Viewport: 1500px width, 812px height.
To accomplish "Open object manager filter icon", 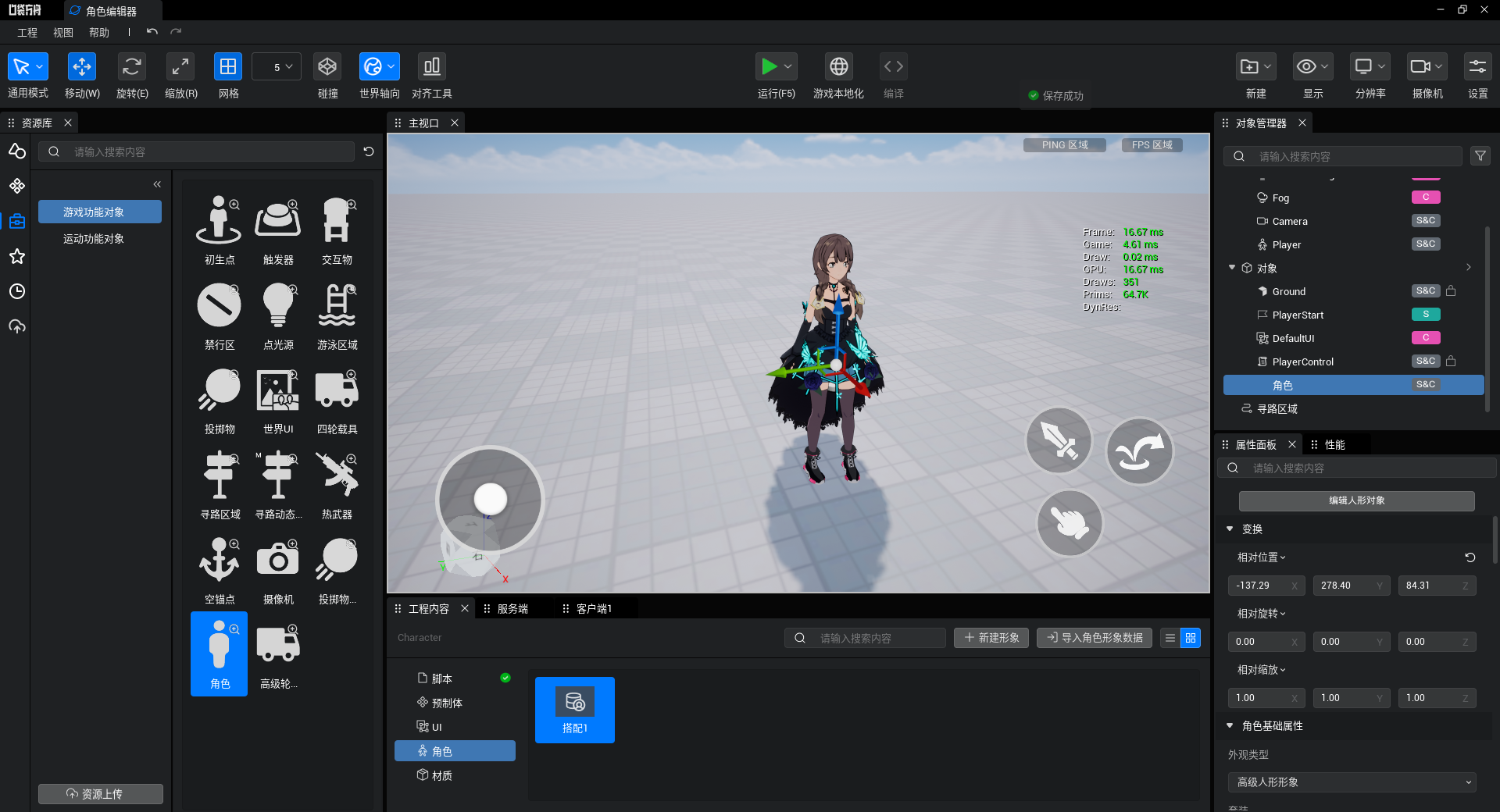I will [1480, 156].
